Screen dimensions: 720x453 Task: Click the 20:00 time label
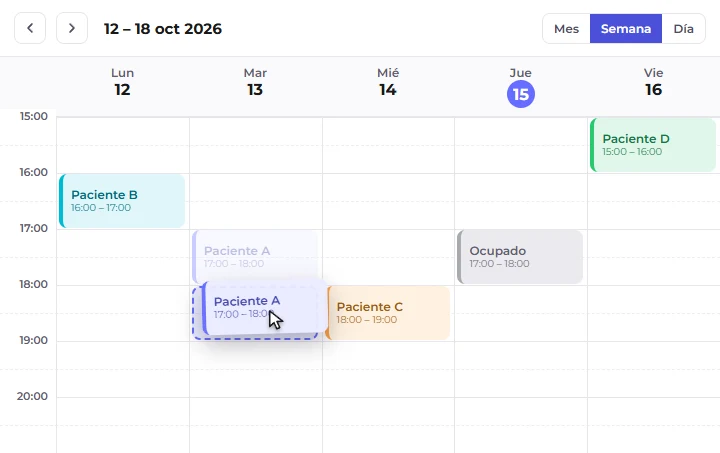[x=32, y=396]
